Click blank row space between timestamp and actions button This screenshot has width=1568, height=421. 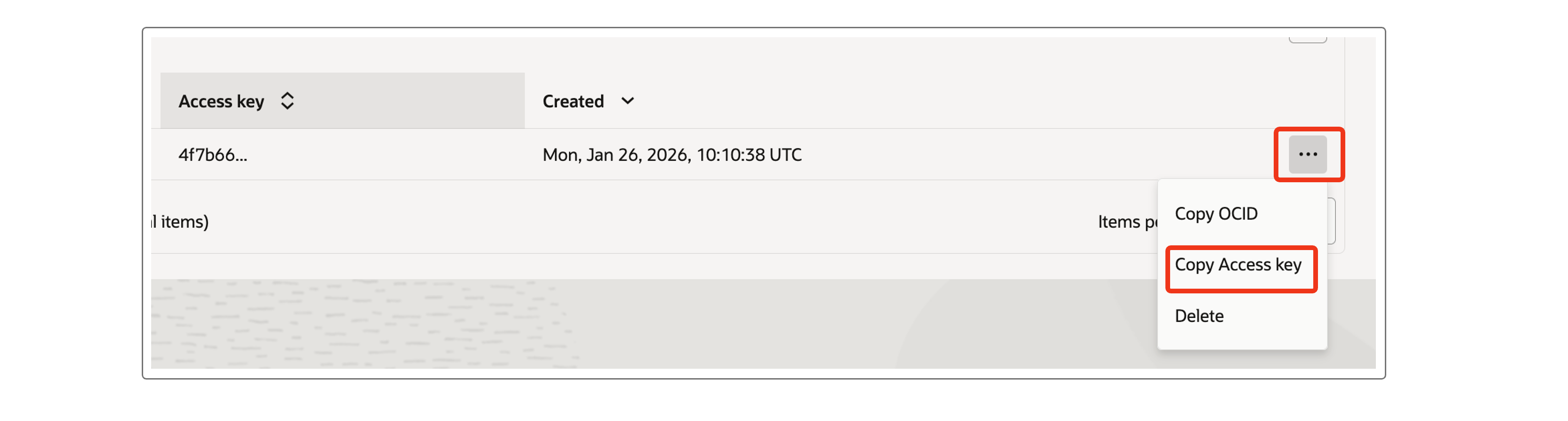click(x=1035, y=155)
